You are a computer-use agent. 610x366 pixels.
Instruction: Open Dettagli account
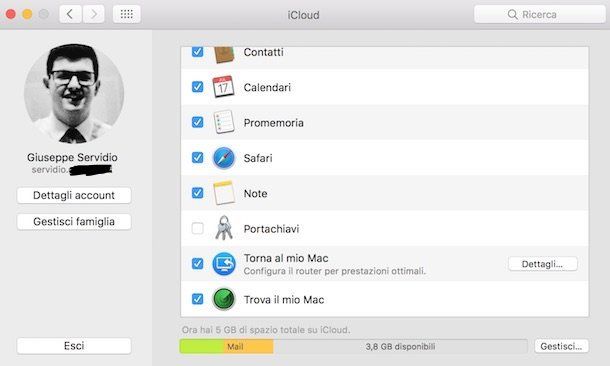[74, 195]
